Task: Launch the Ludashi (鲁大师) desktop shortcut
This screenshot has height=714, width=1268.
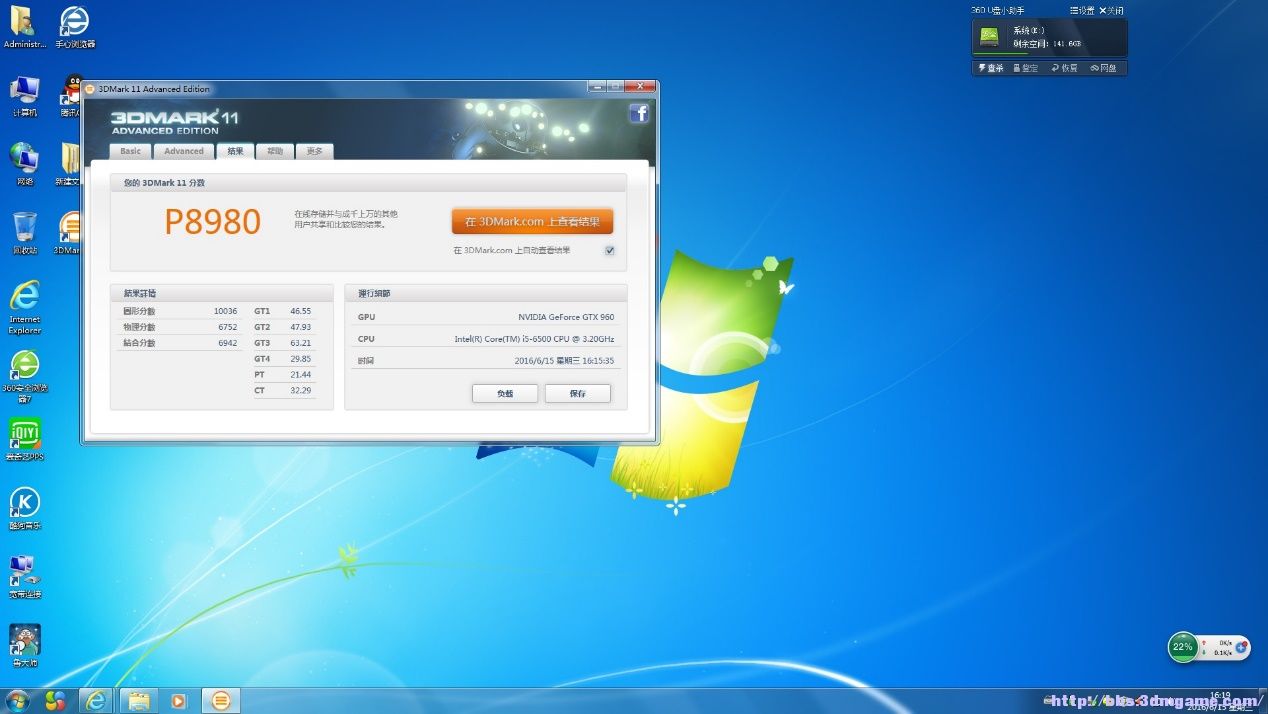Action: (x=25, y=646)
